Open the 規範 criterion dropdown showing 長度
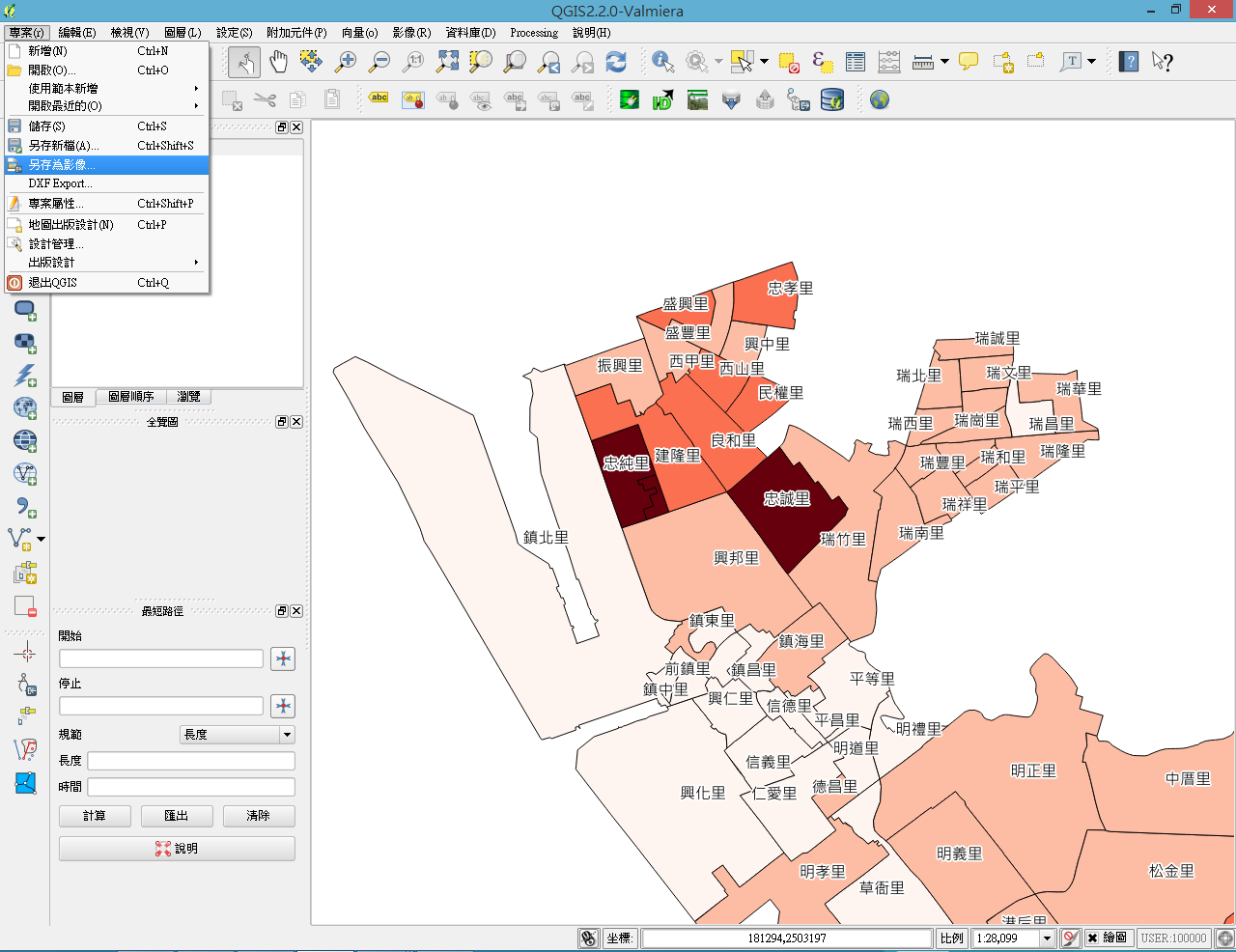The width and height of the screenshot is (1236, 952). point(238,735)
